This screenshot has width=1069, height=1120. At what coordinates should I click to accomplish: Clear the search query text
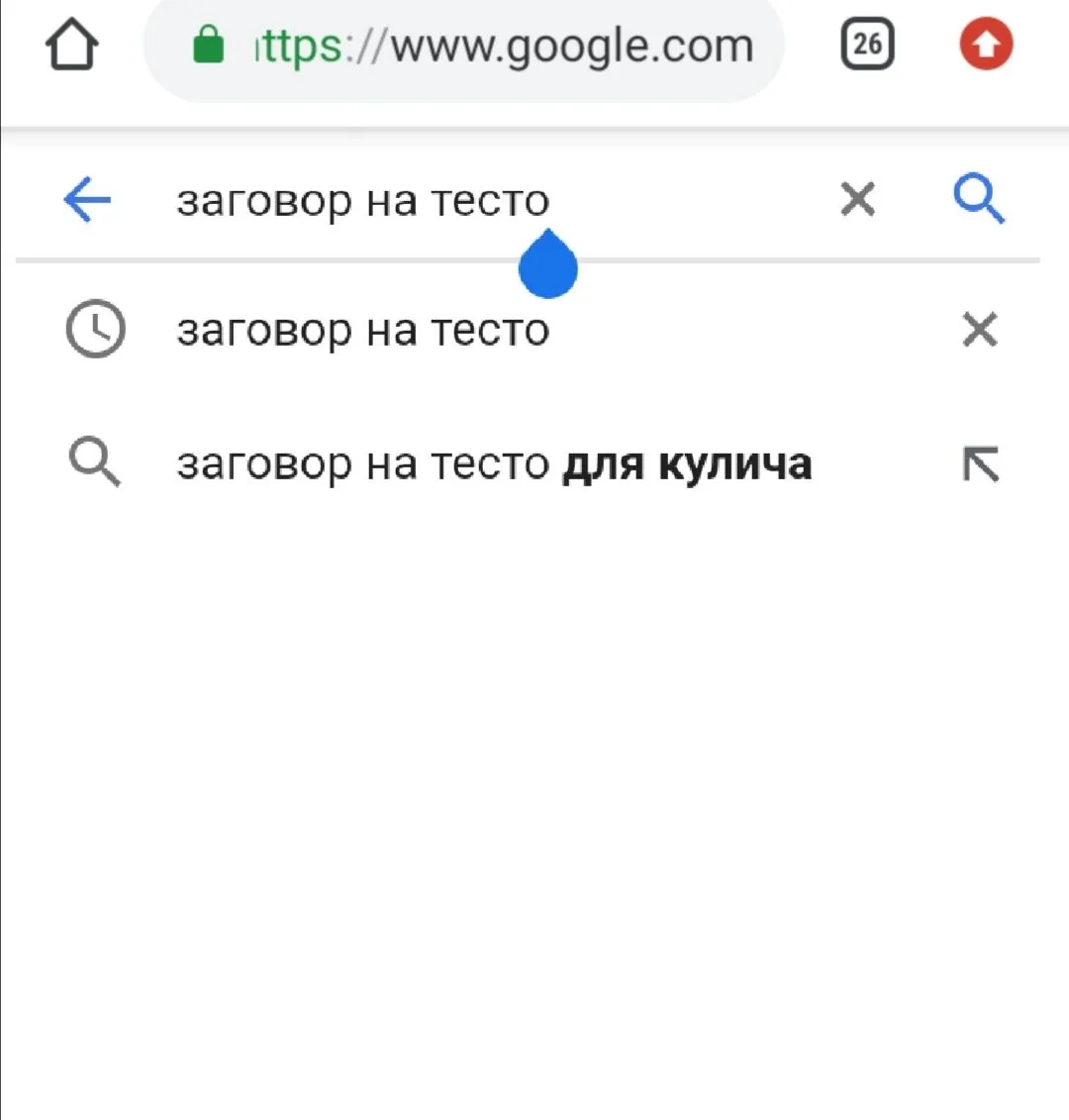(857, 200)
